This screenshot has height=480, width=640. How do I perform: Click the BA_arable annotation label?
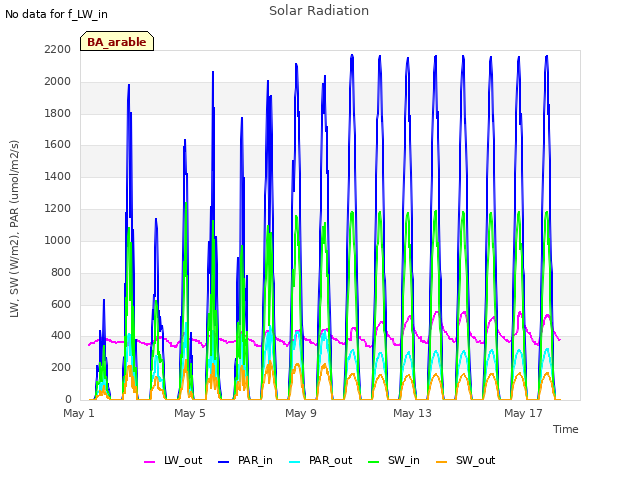tap(117, 42)
